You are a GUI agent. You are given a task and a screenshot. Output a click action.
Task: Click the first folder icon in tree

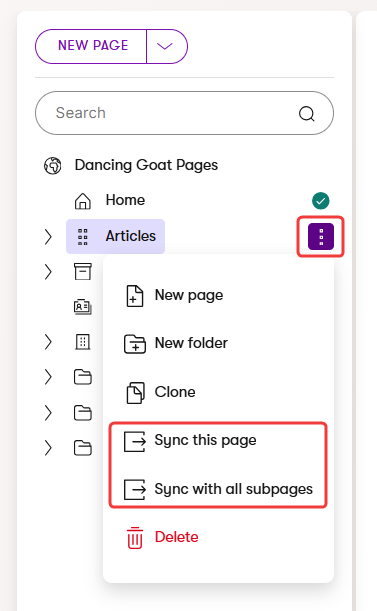pos(83,377)
